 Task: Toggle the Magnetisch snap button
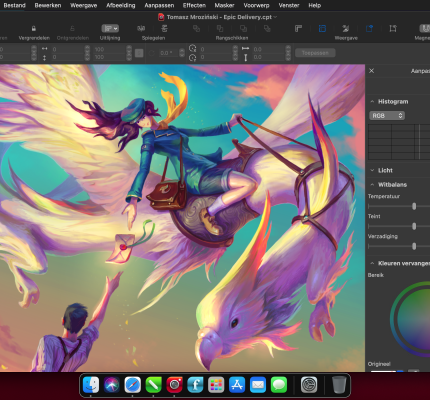click(x=425, y=28)
